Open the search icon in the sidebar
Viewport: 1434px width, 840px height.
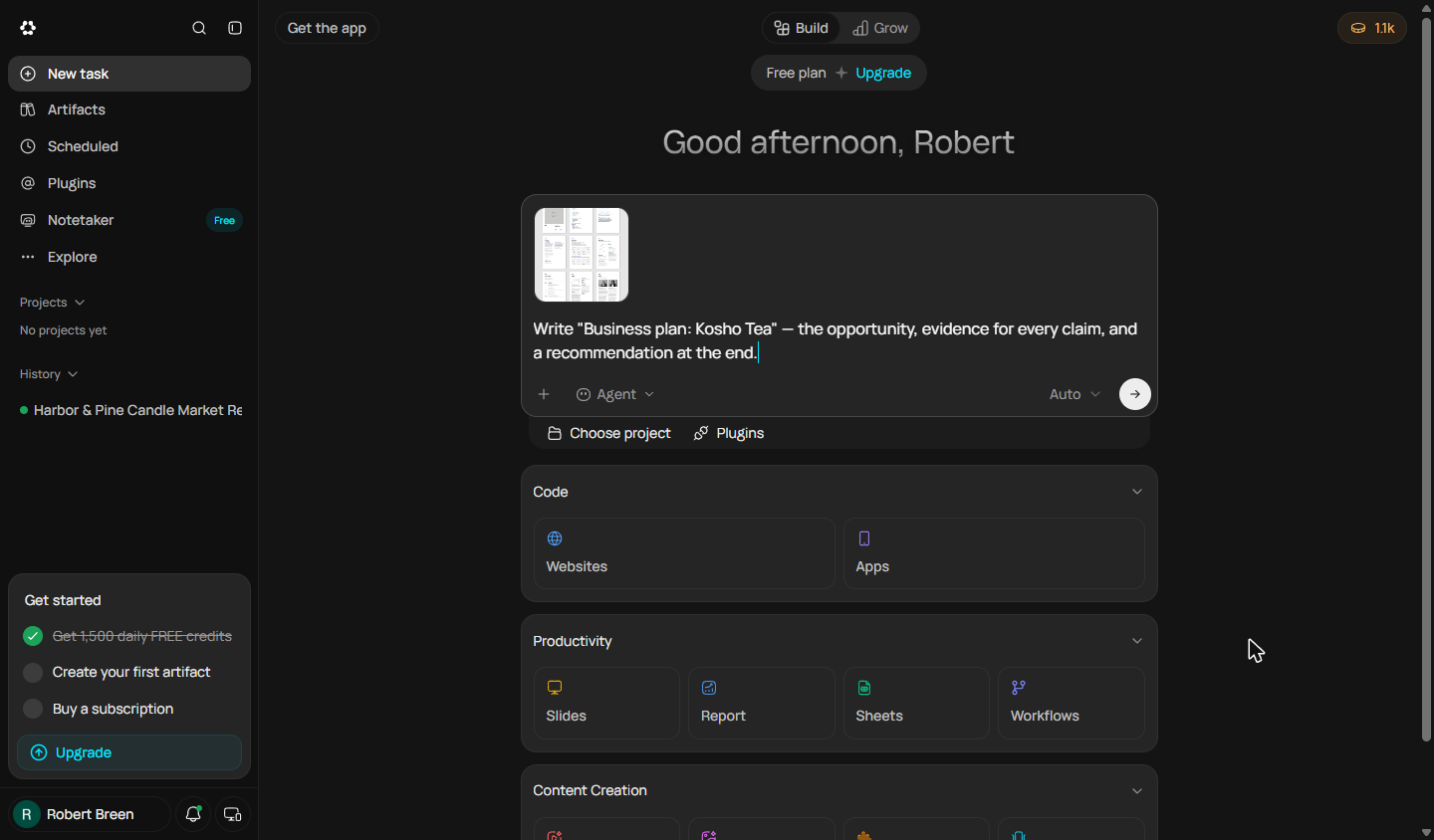point(199,28)
